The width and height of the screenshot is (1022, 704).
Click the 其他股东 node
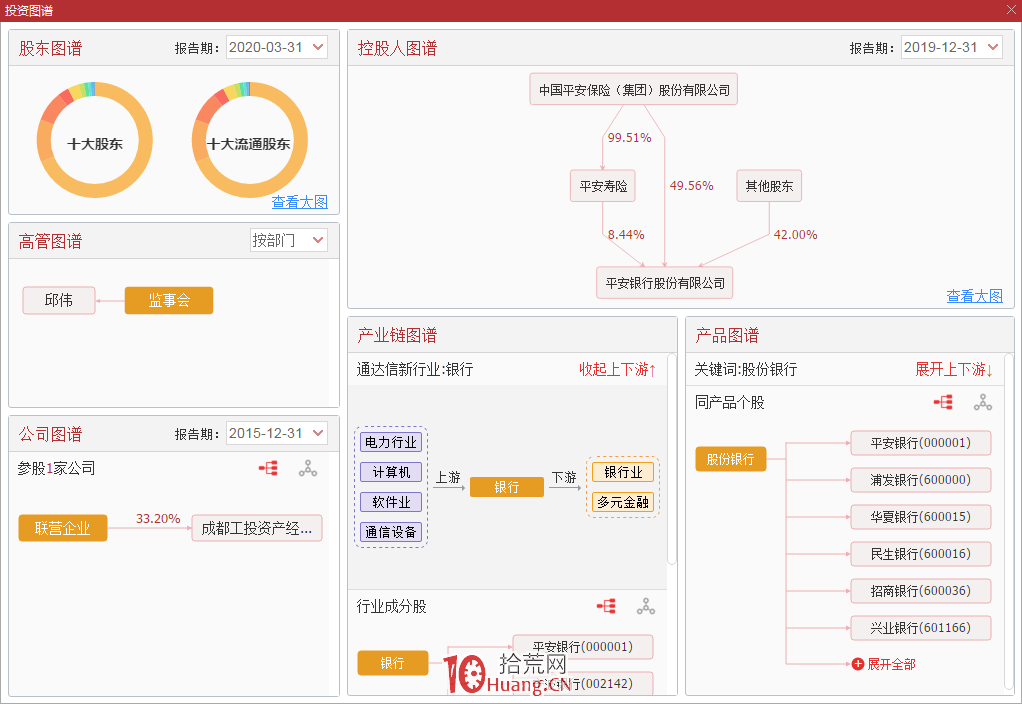pos(769,186)
